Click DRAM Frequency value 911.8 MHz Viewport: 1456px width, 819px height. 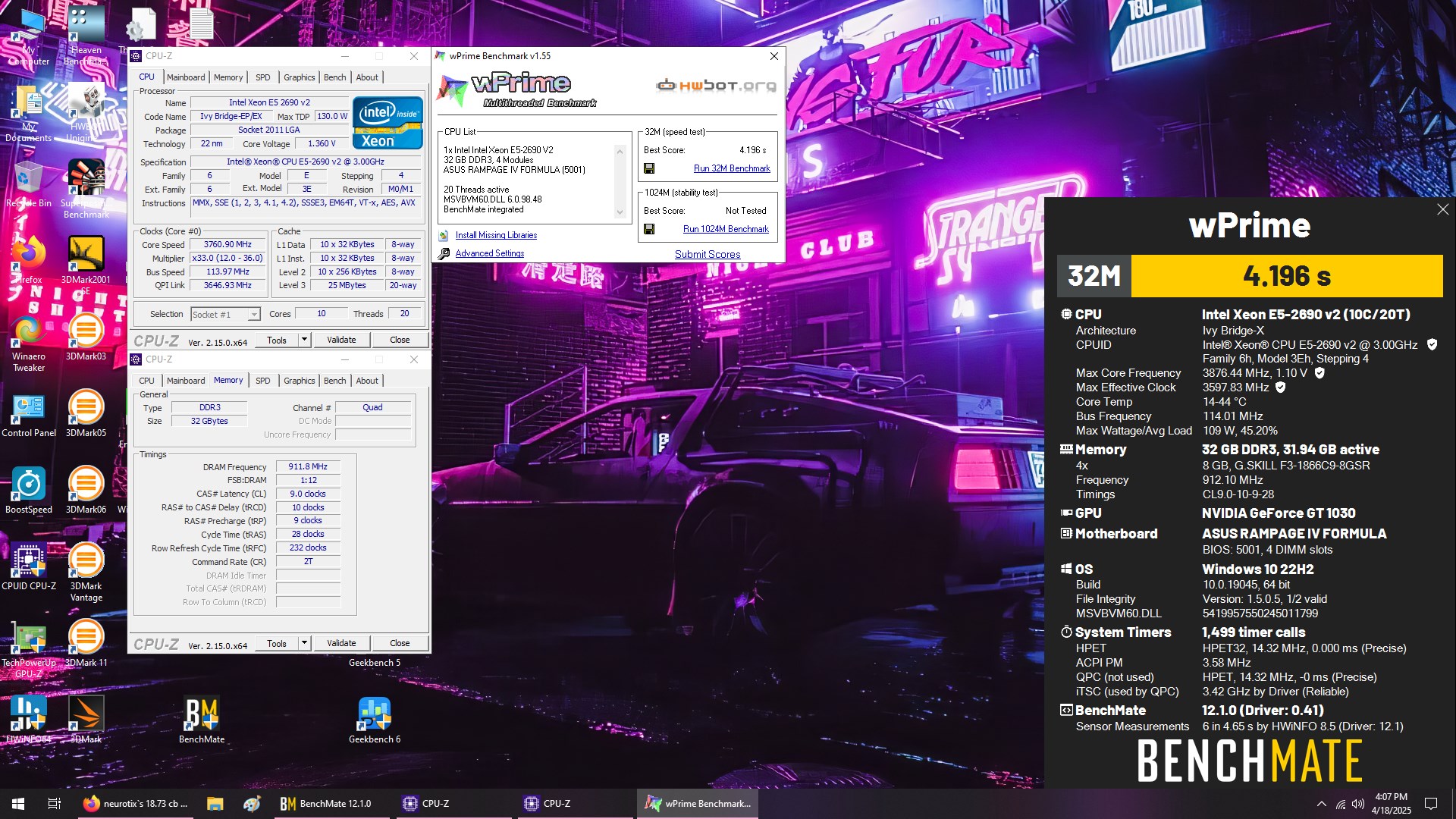pyautogui.click(x=308, y=466)
